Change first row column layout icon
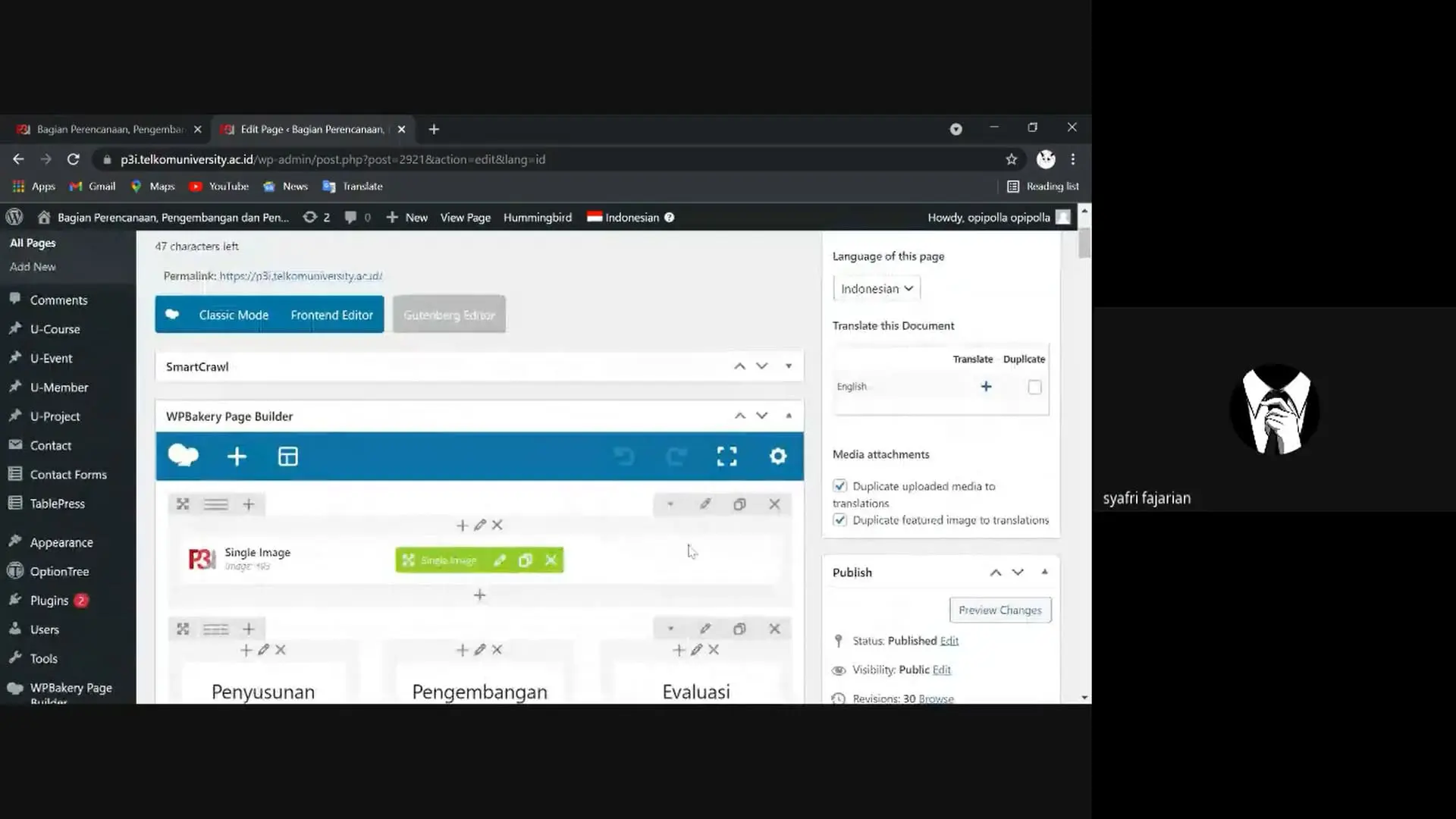The height and width of the screenshot is (819, 1456). coord(215,504)
